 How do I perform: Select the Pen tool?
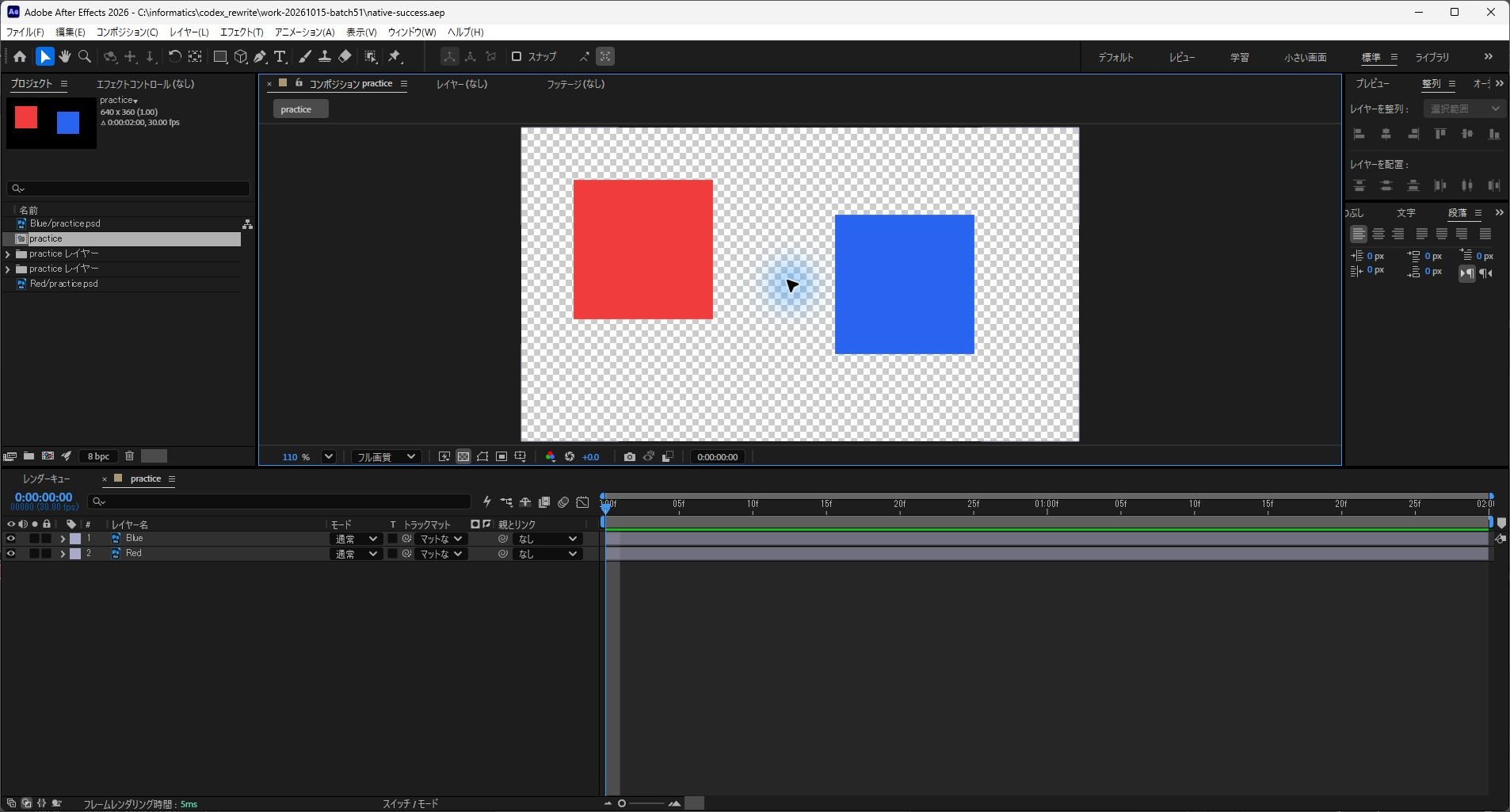(260, 57)
